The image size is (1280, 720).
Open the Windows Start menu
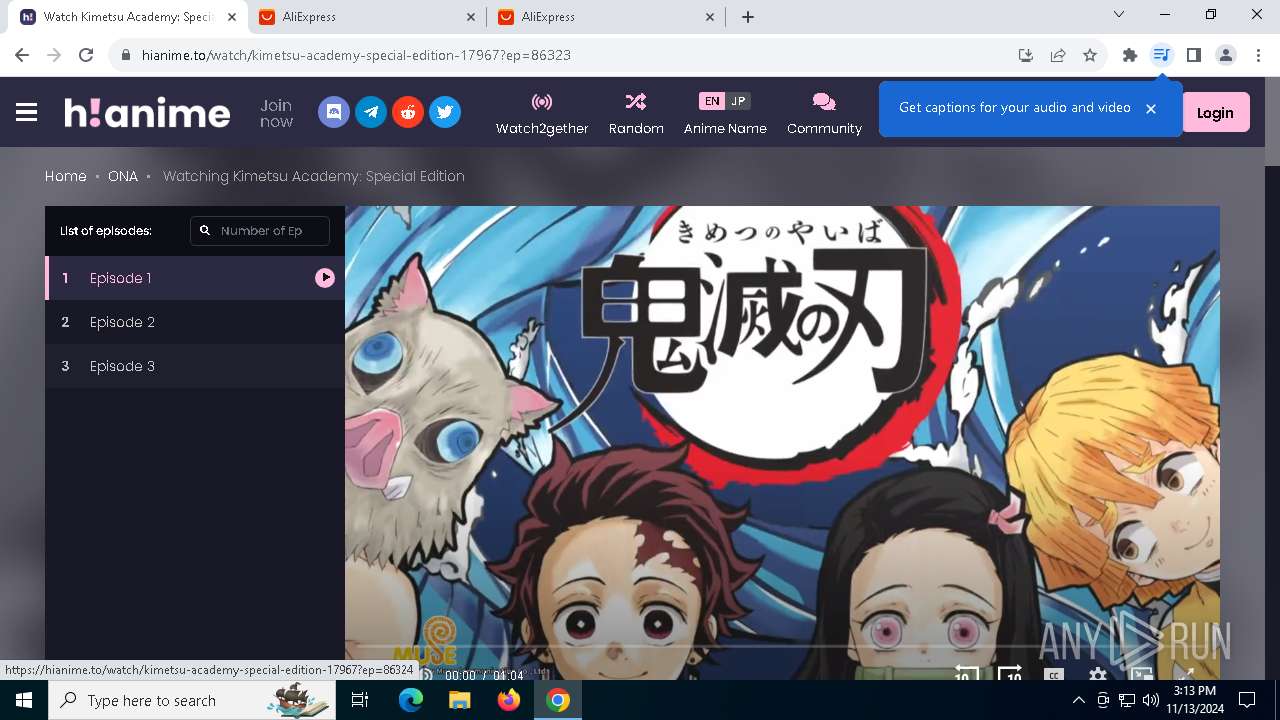[x=23, y=700]
